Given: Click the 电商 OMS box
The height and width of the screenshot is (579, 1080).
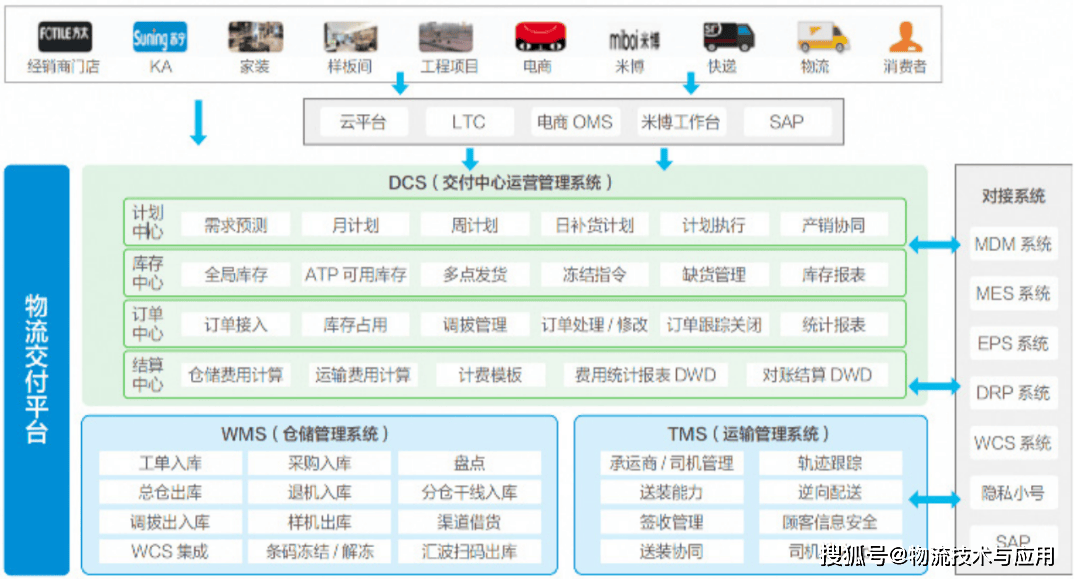Looking at the screenshot, I should pyautogui.click(x=574, y=122).
